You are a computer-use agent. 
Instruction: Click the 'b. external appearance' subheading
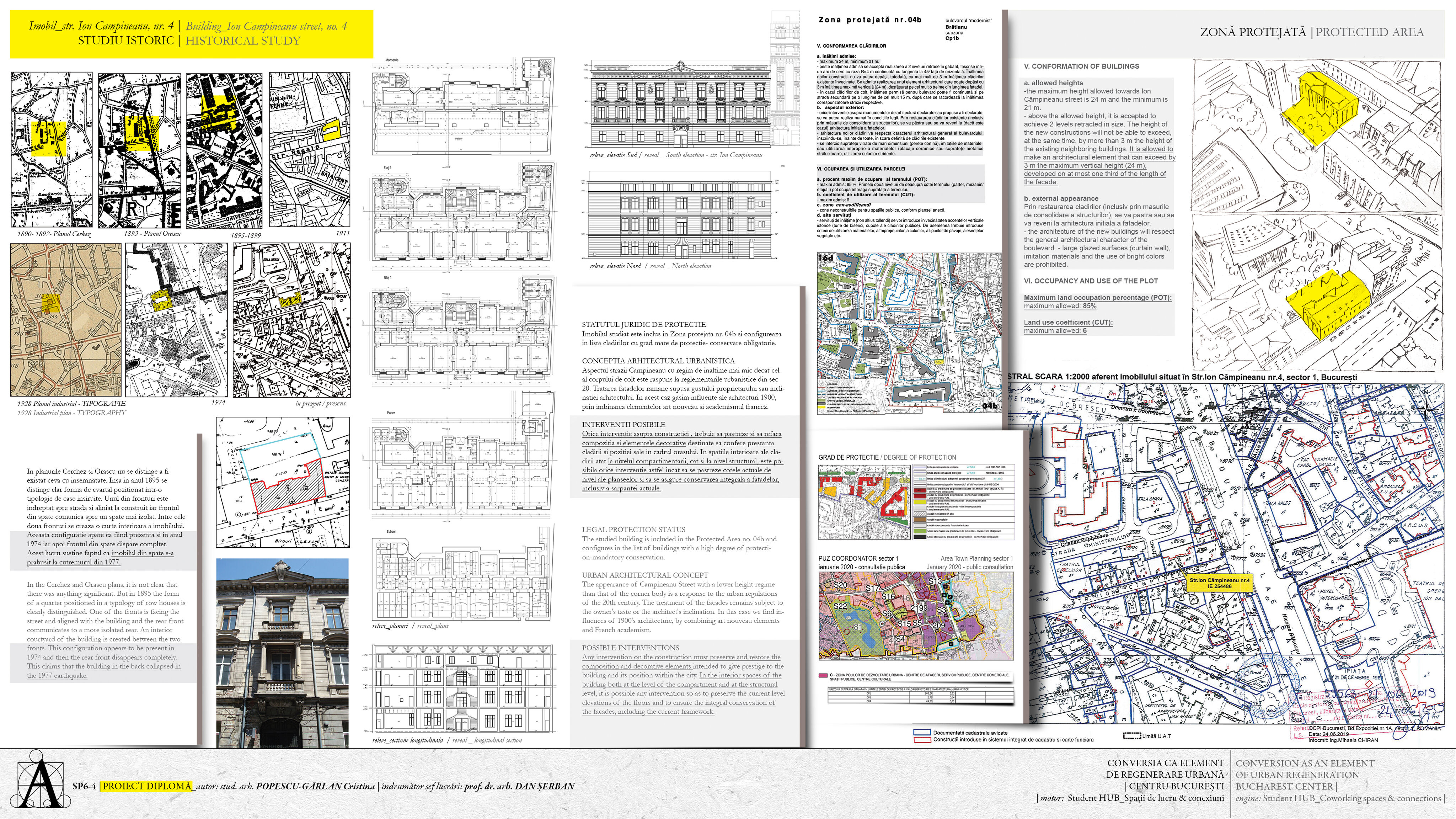tap(1061, 198)
